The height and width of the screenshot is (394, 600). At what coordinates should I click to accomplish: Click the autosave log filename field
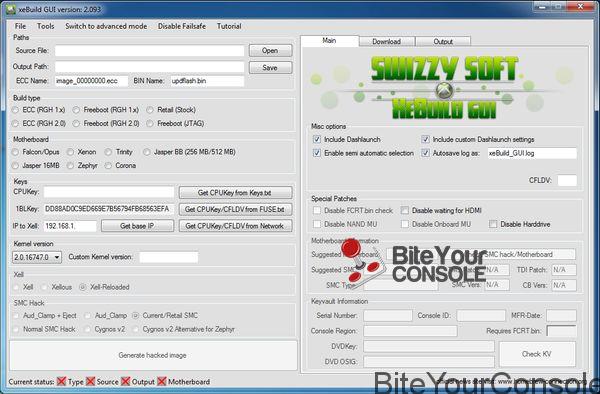pyautogui.click(x=532, y=153)
